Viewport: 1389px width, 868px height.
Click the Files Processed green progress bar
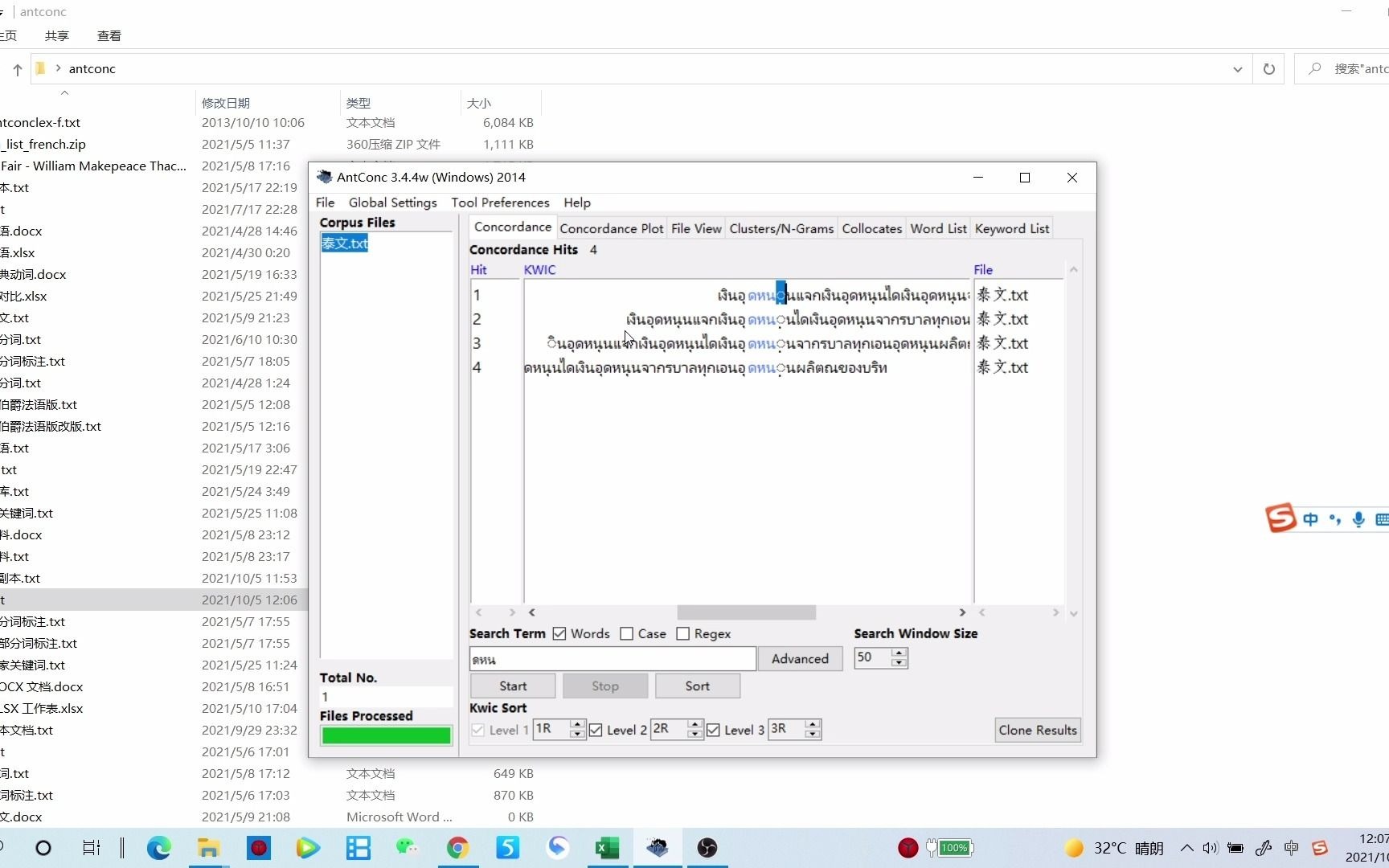coord(386,735)
